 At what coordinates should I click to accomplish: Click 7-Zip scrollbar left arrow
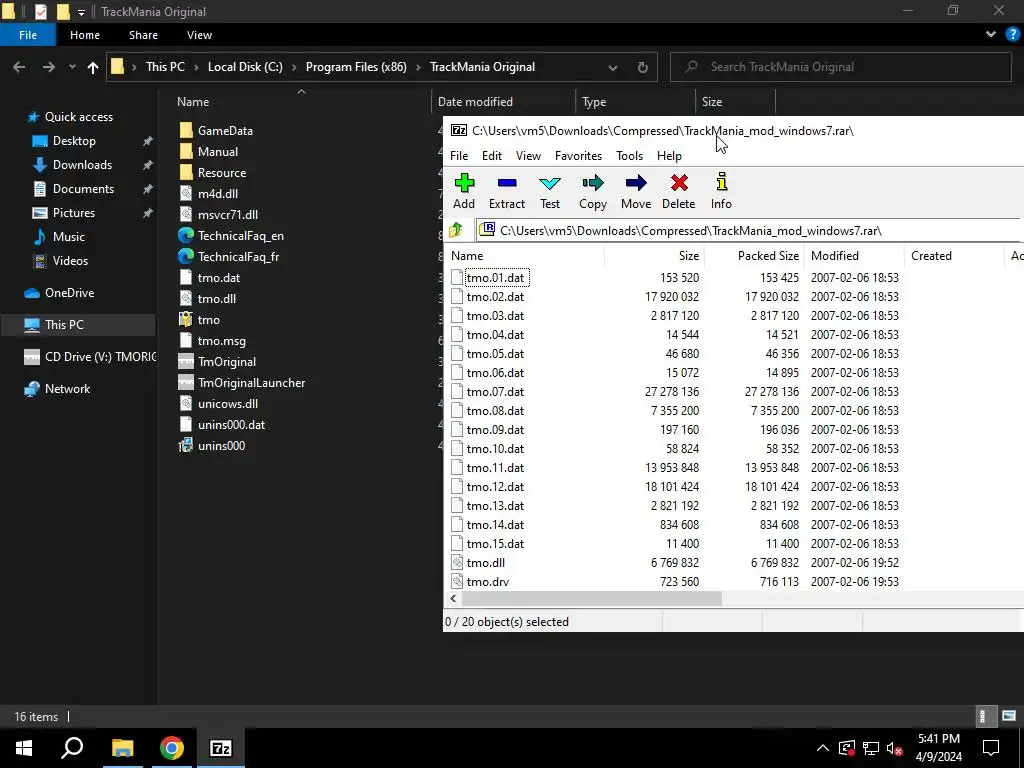(453, 598)
